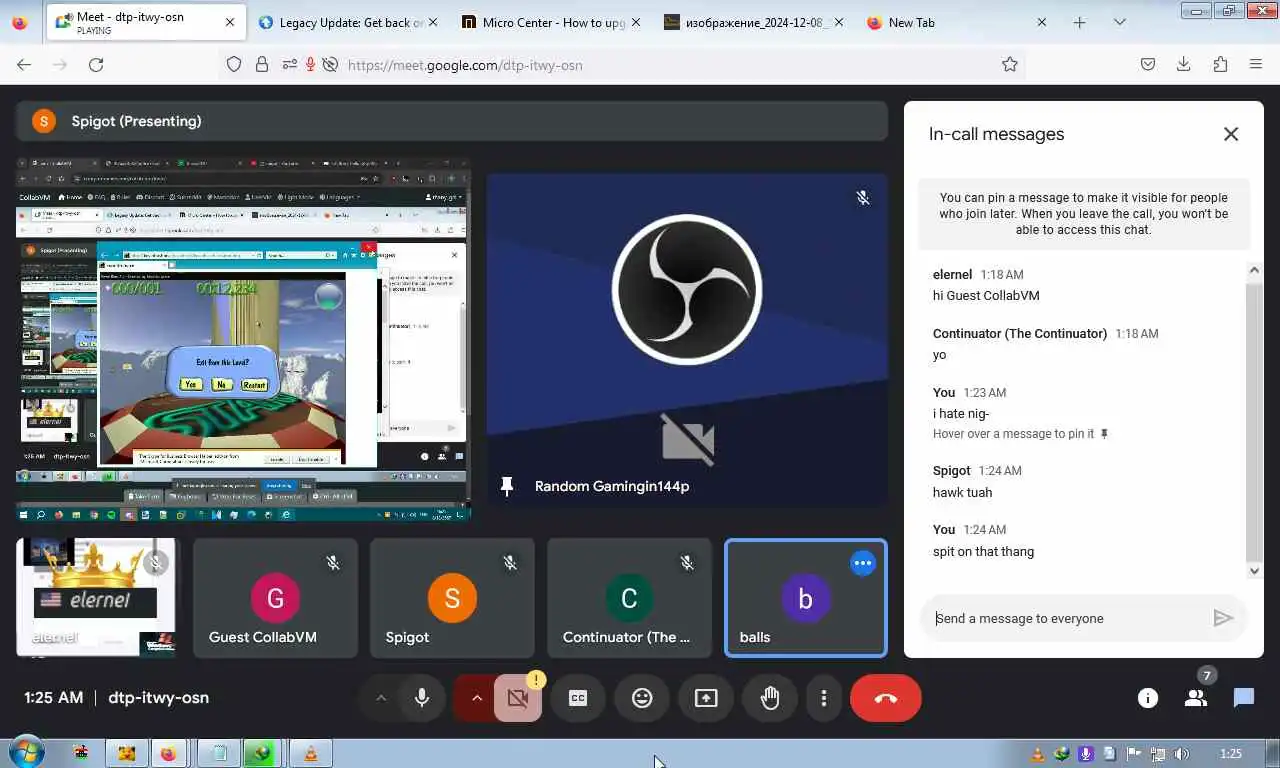Click the tracking protection shield icon
This screenshot has width=1280, height=768.
234,64
